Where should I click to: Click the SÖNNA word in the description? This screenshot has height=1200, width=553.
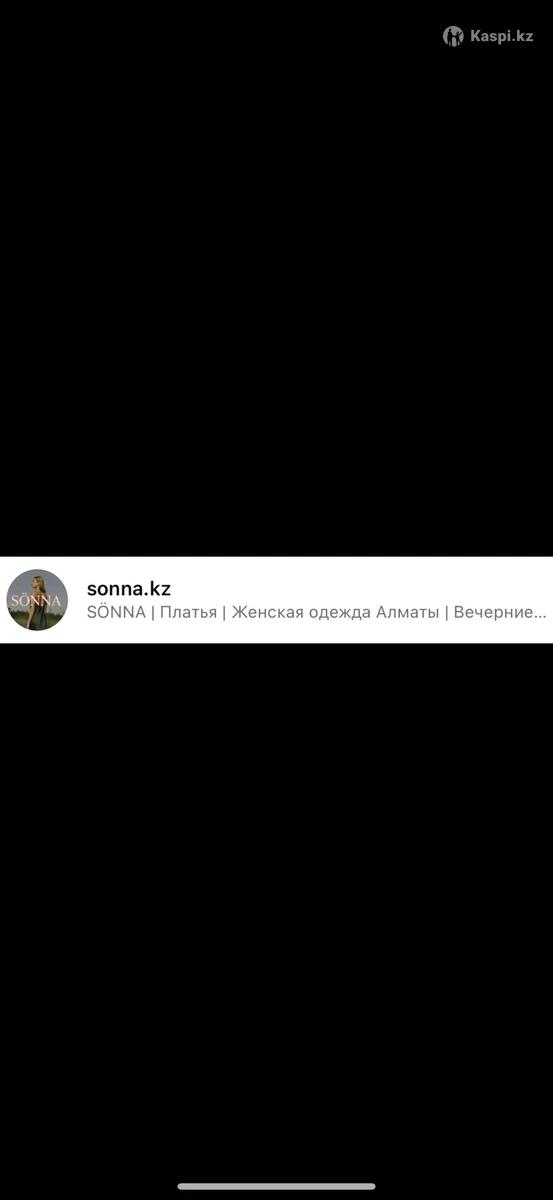pos(116,612)
